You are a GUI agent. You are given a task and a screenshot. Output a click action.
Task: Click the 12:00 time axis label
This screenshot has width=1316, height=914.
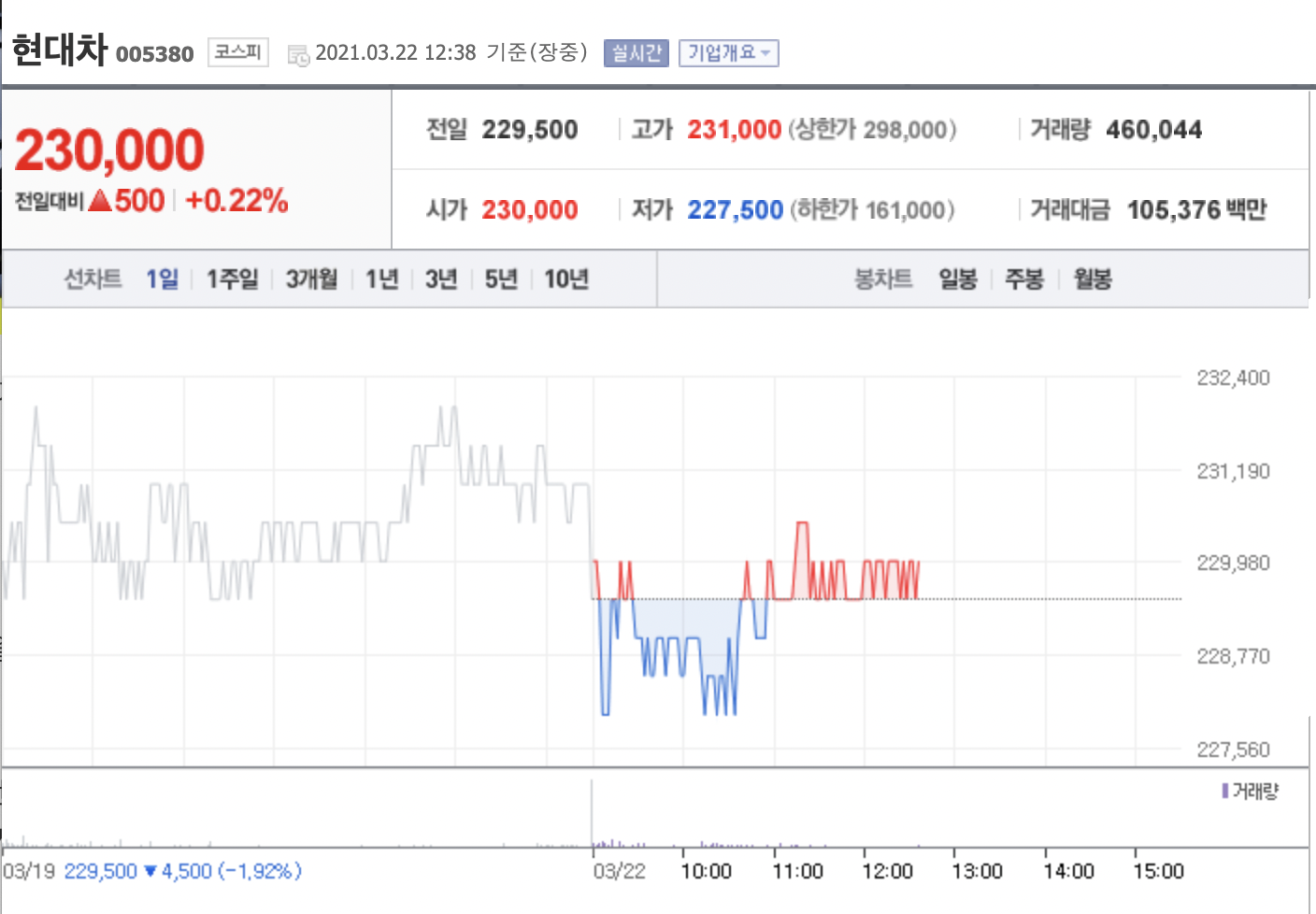[887, 871]
